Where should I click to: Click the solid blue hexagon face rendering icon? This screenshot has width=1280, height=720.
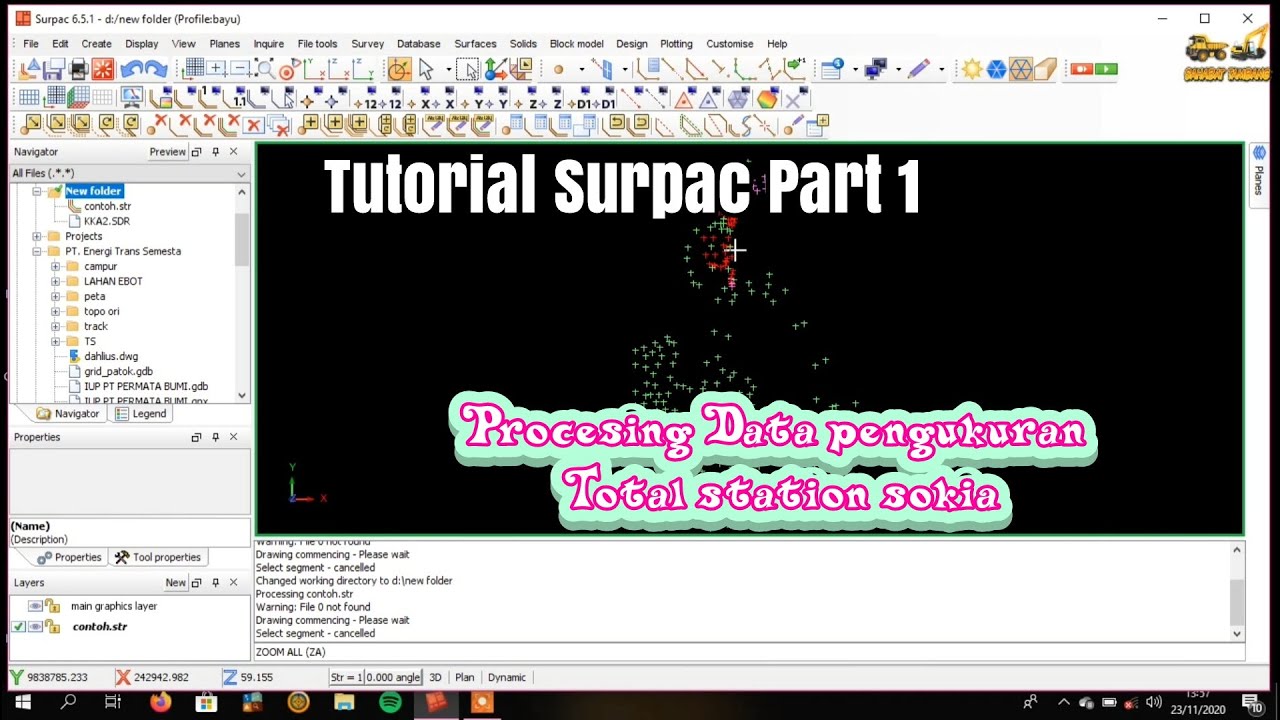click(996, 69)
